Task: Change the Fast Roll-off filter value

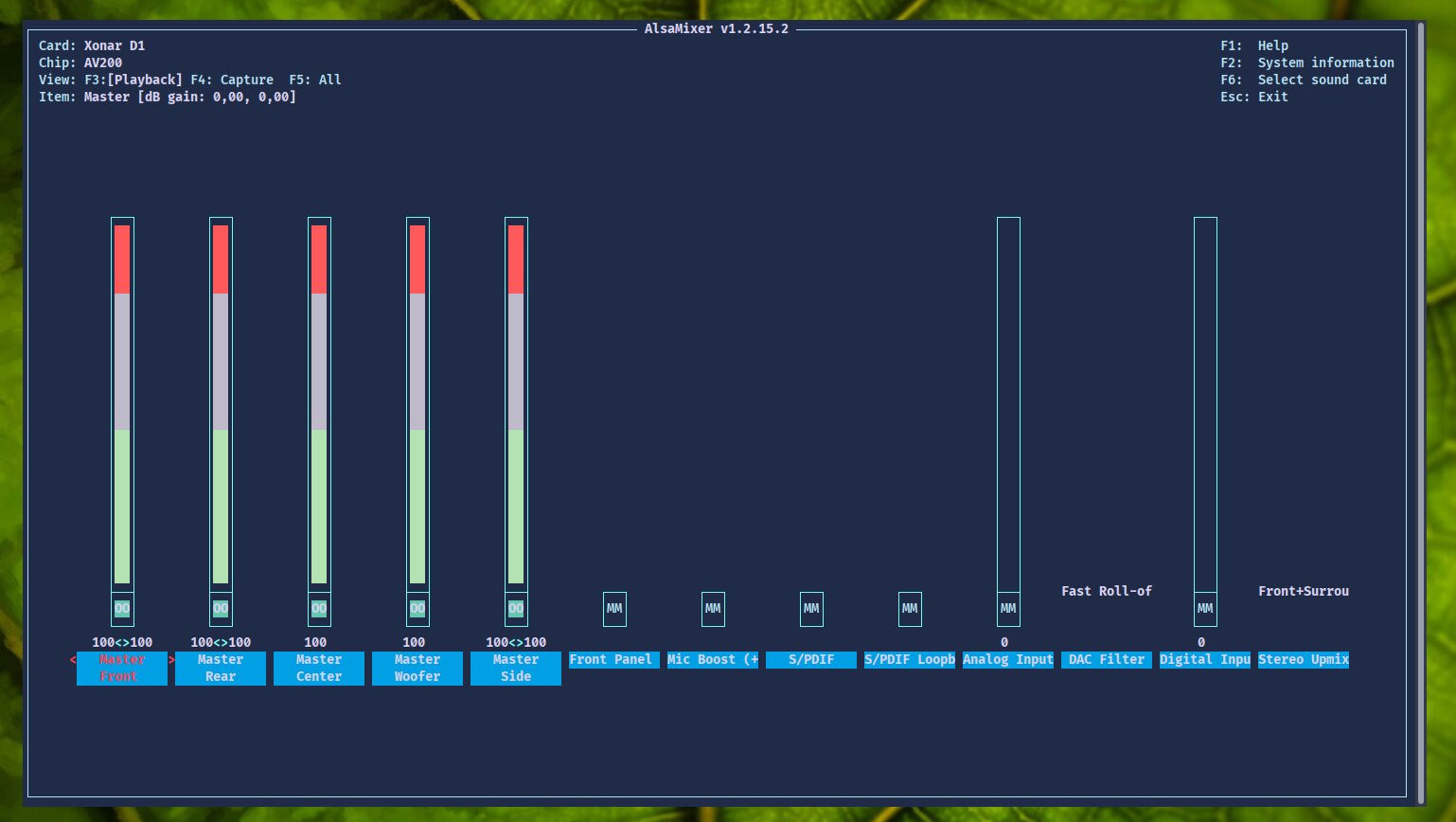Action: tap(1107, 591)
